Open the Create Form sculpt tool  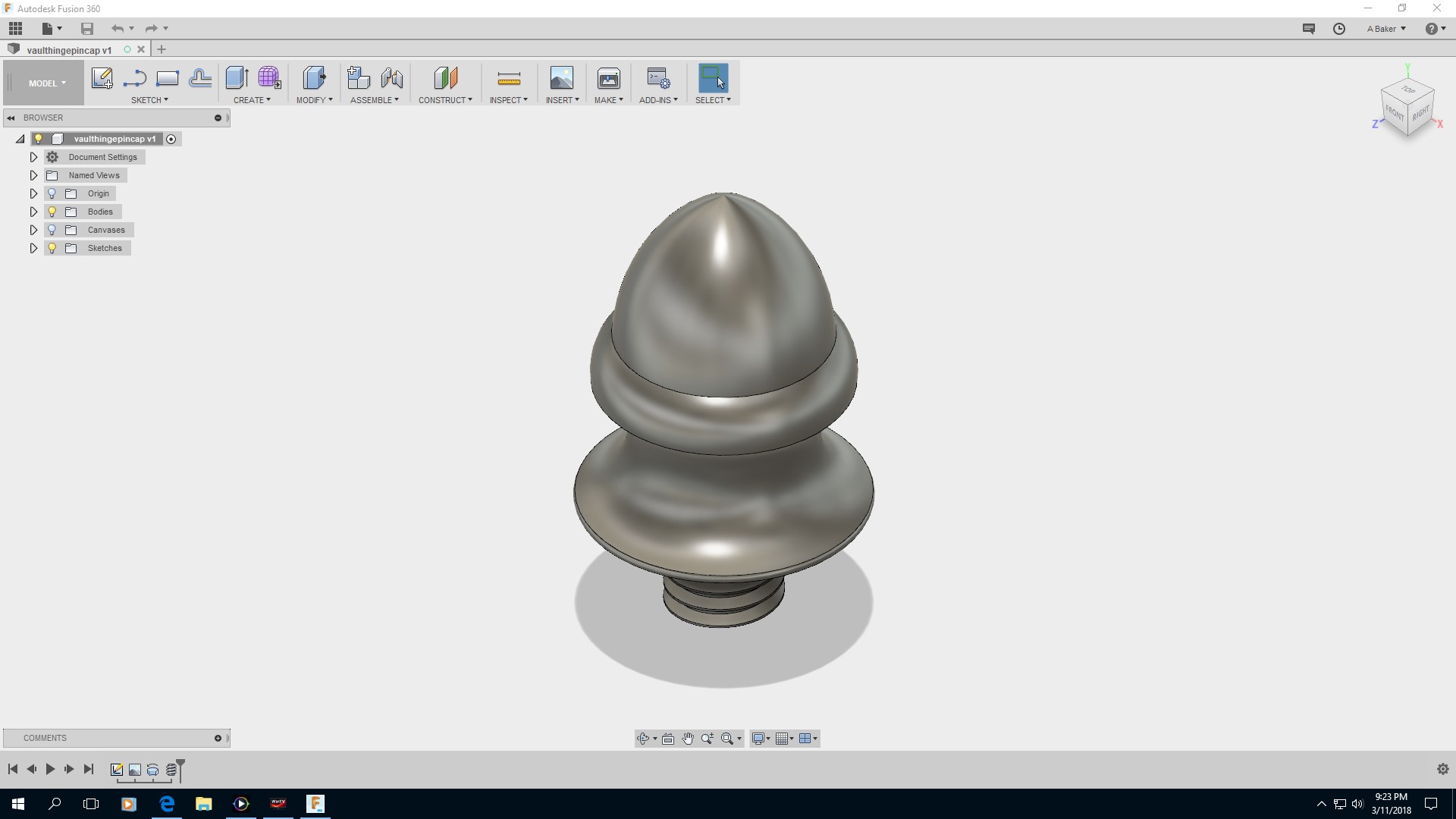pos(269,78)
